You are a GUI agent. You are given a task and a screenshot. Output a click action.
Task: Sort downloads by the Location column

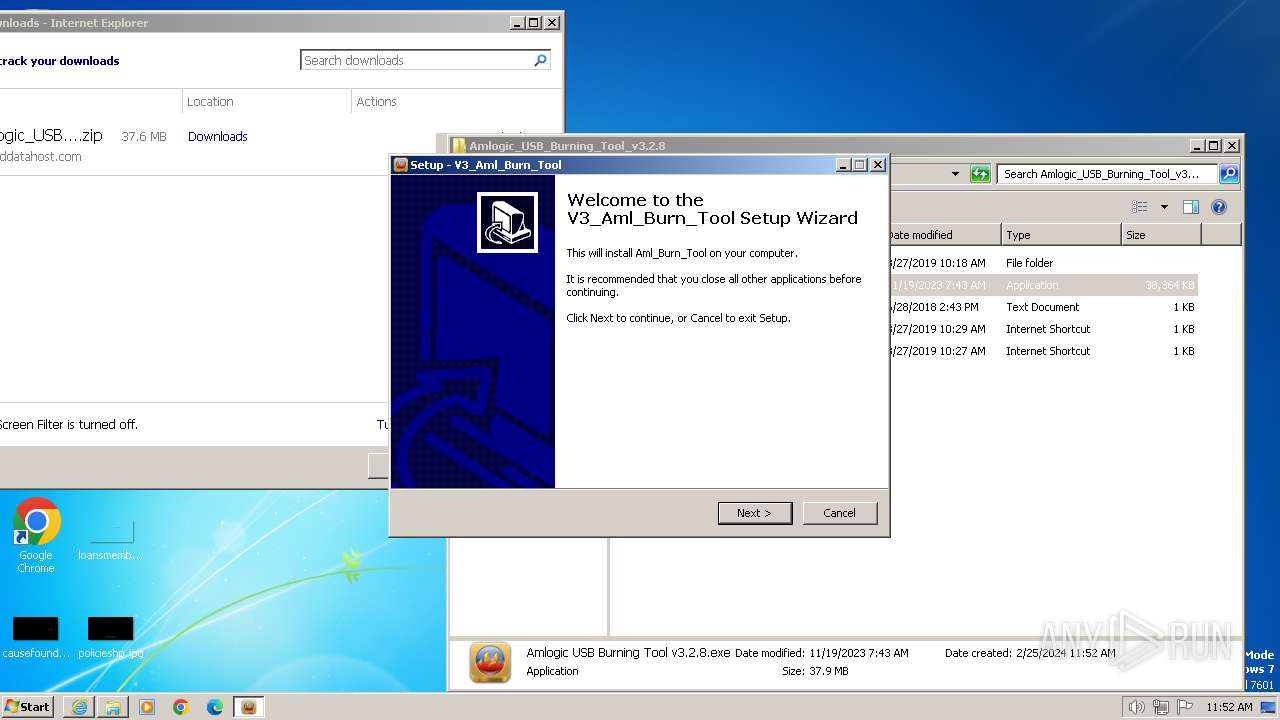click(x=210, y=101)
